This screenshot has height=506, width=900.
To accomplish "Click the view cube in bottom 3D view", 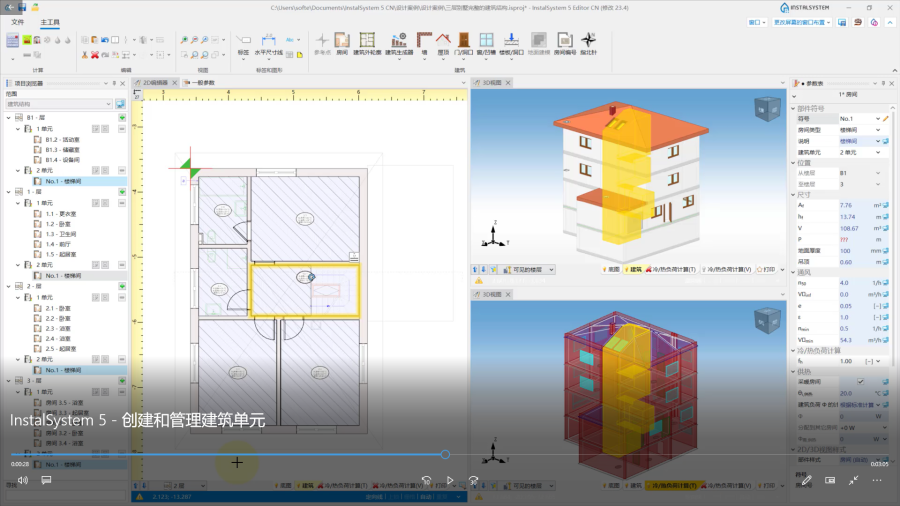I will tap(767, 320).
